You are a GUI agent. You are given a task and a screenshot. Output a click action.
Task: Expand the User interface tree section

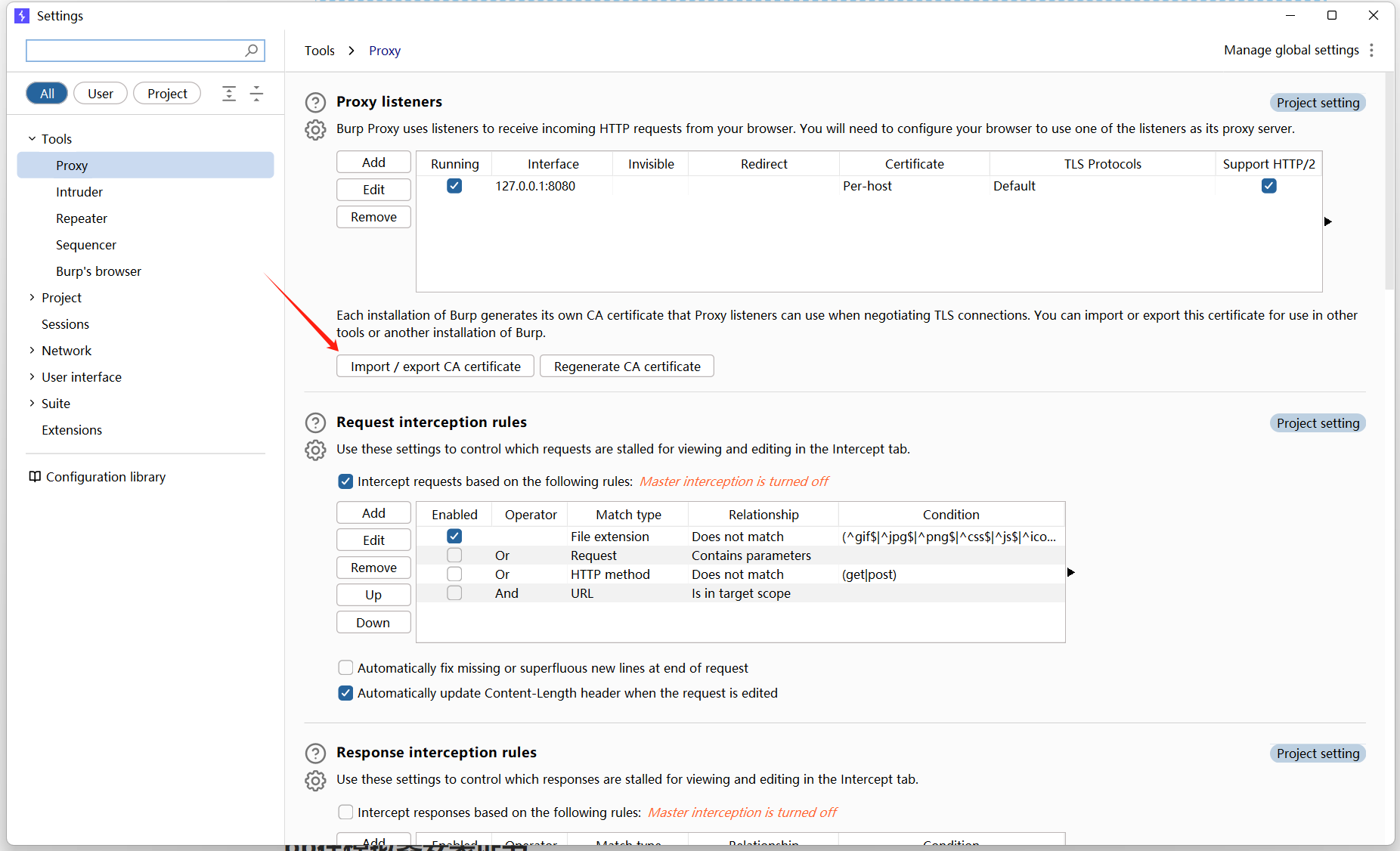click(x=32, y=376)
